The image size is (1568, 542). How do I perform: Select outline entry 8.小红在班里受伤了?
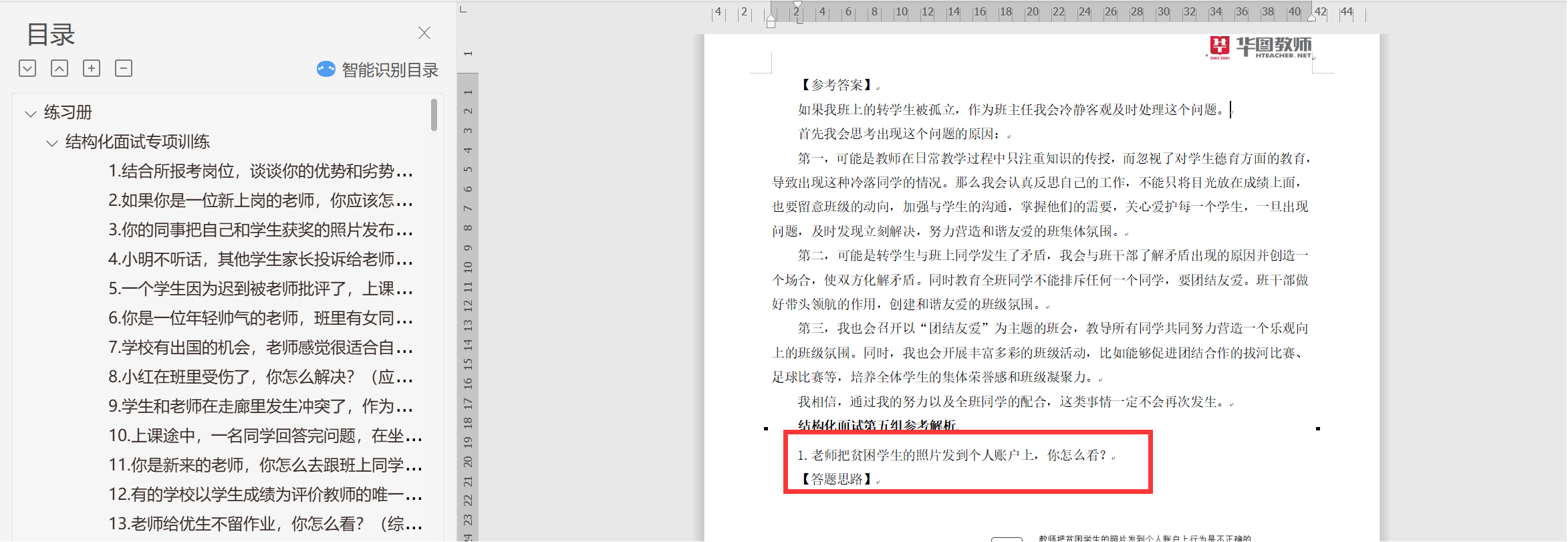pos(261,377)
